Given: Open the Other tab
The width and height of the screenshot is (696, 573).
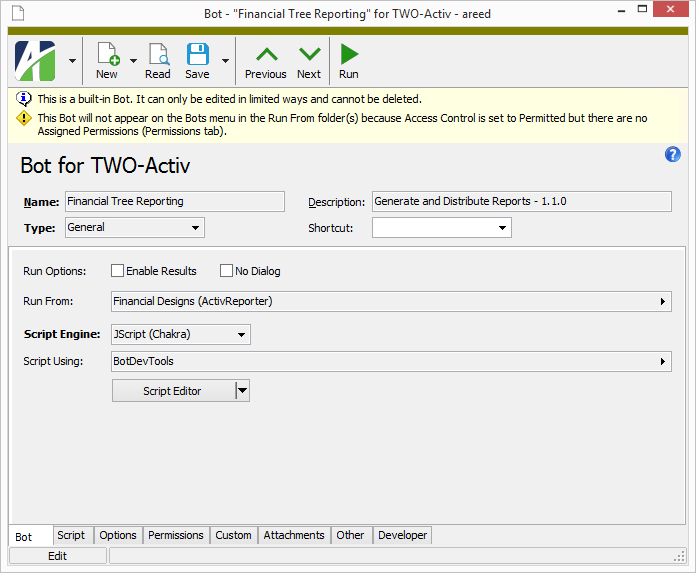Looking at the screenshot, I should 351,535.
